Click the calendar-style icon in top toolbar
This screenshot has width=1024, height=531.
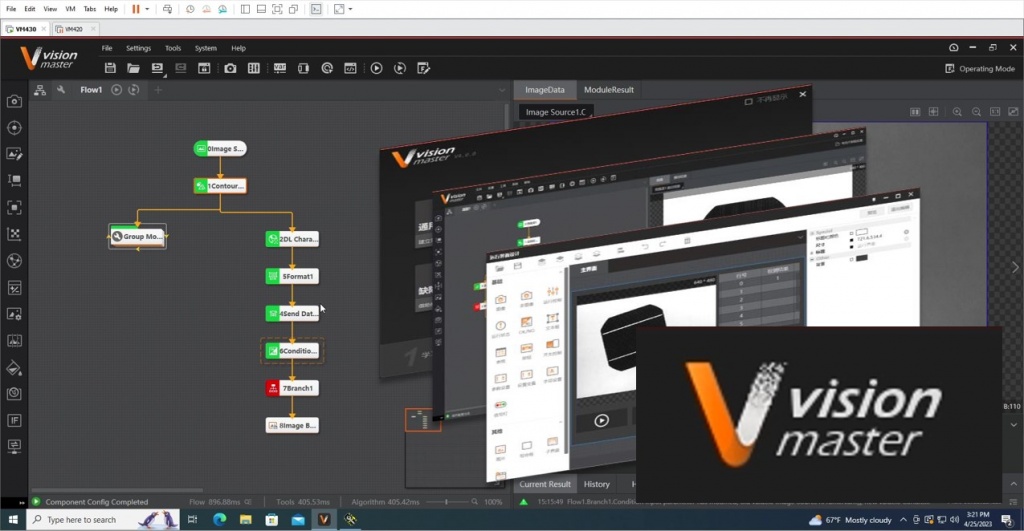204,68
